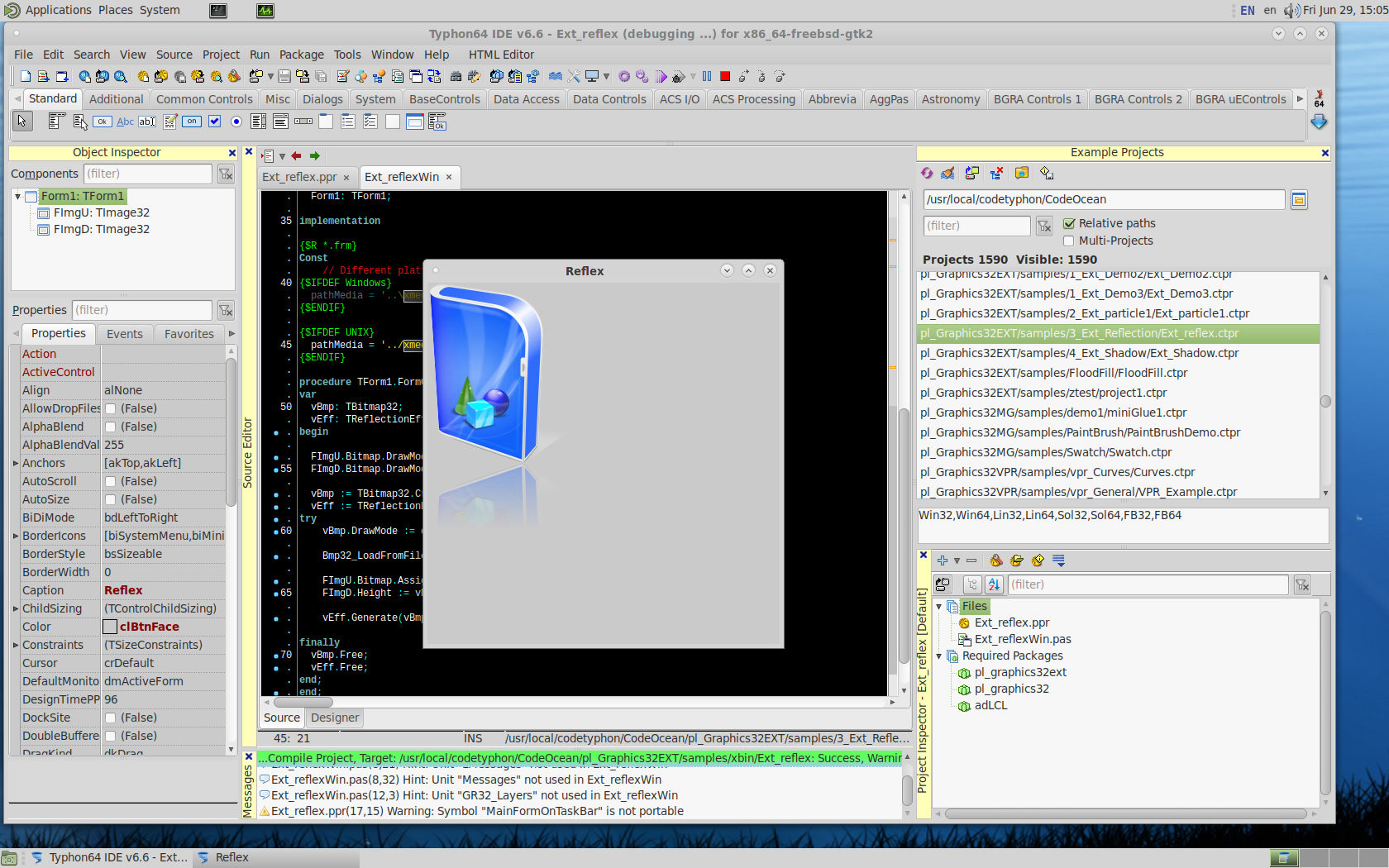Click the minus Remove icon in Project Inspector

click(x=971, y=560)
